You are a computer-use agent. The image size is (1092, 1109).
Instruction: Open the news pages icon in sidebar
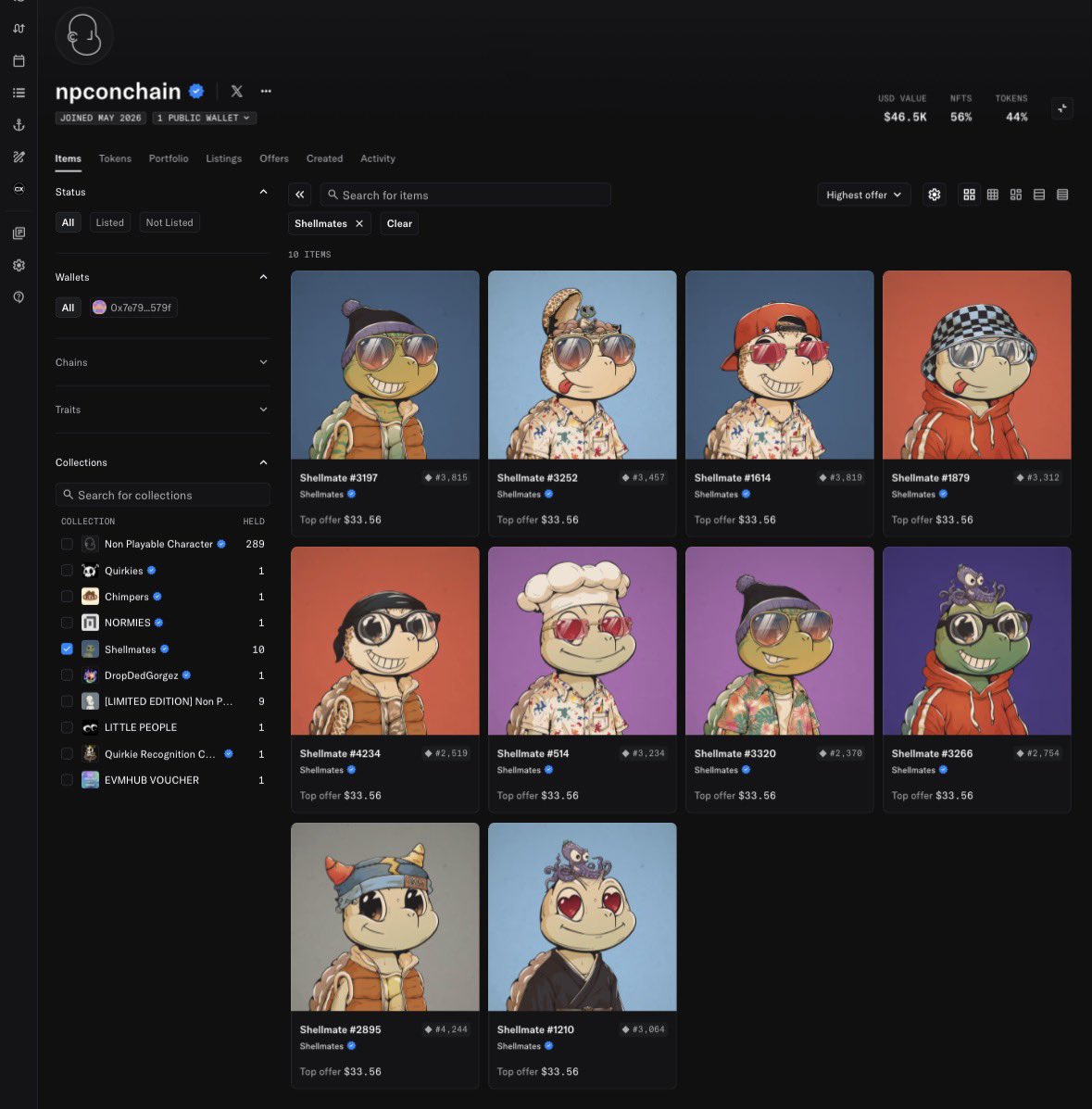coord(19,233)
